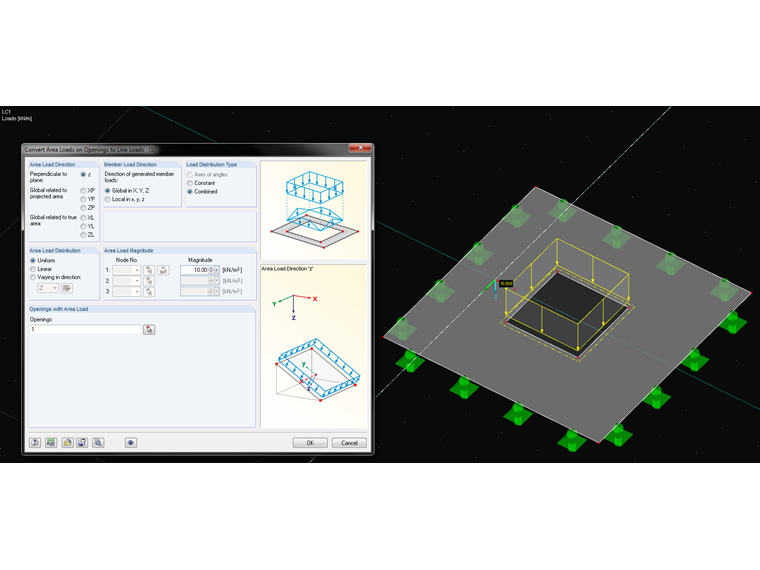Select the ZL true area direction

(x=83, y=235)
